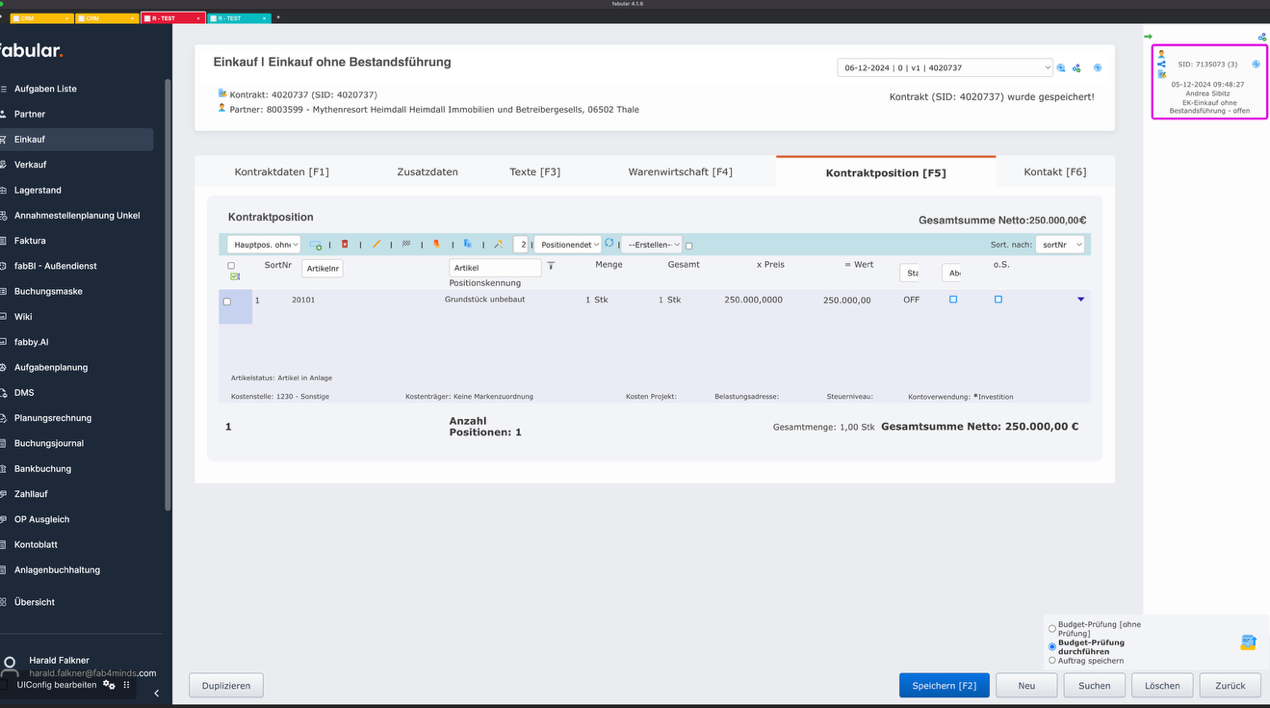Click the budget icon right of Budget-Prüfung options
The image size is (1270, 708).
pyautogui.click(x=1248, y=642)
